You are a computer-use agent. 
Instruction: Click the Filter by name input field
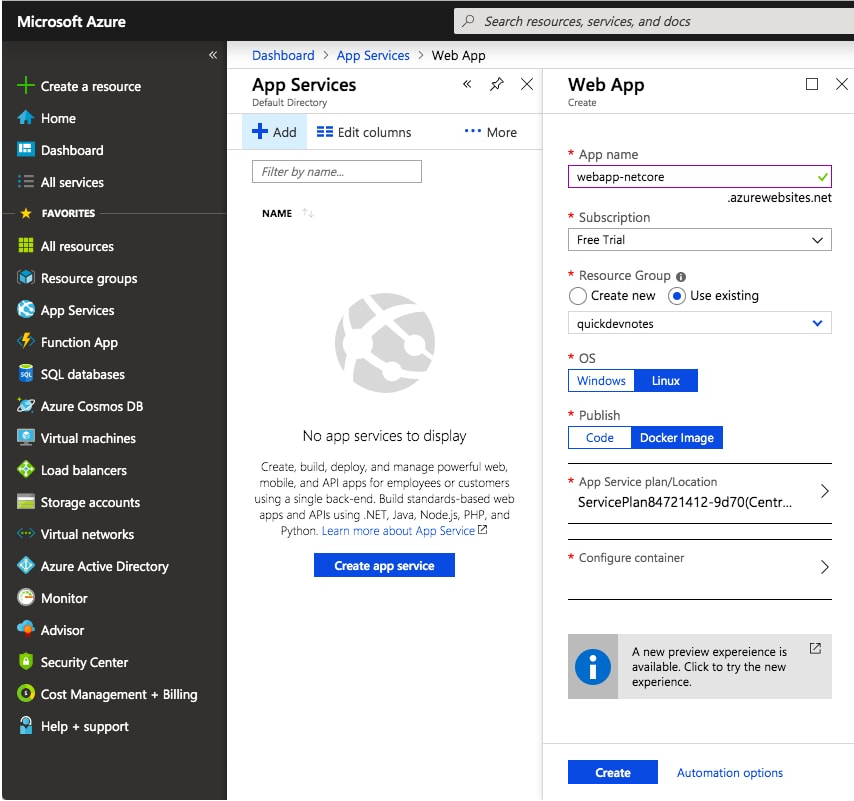pos(337,172)
